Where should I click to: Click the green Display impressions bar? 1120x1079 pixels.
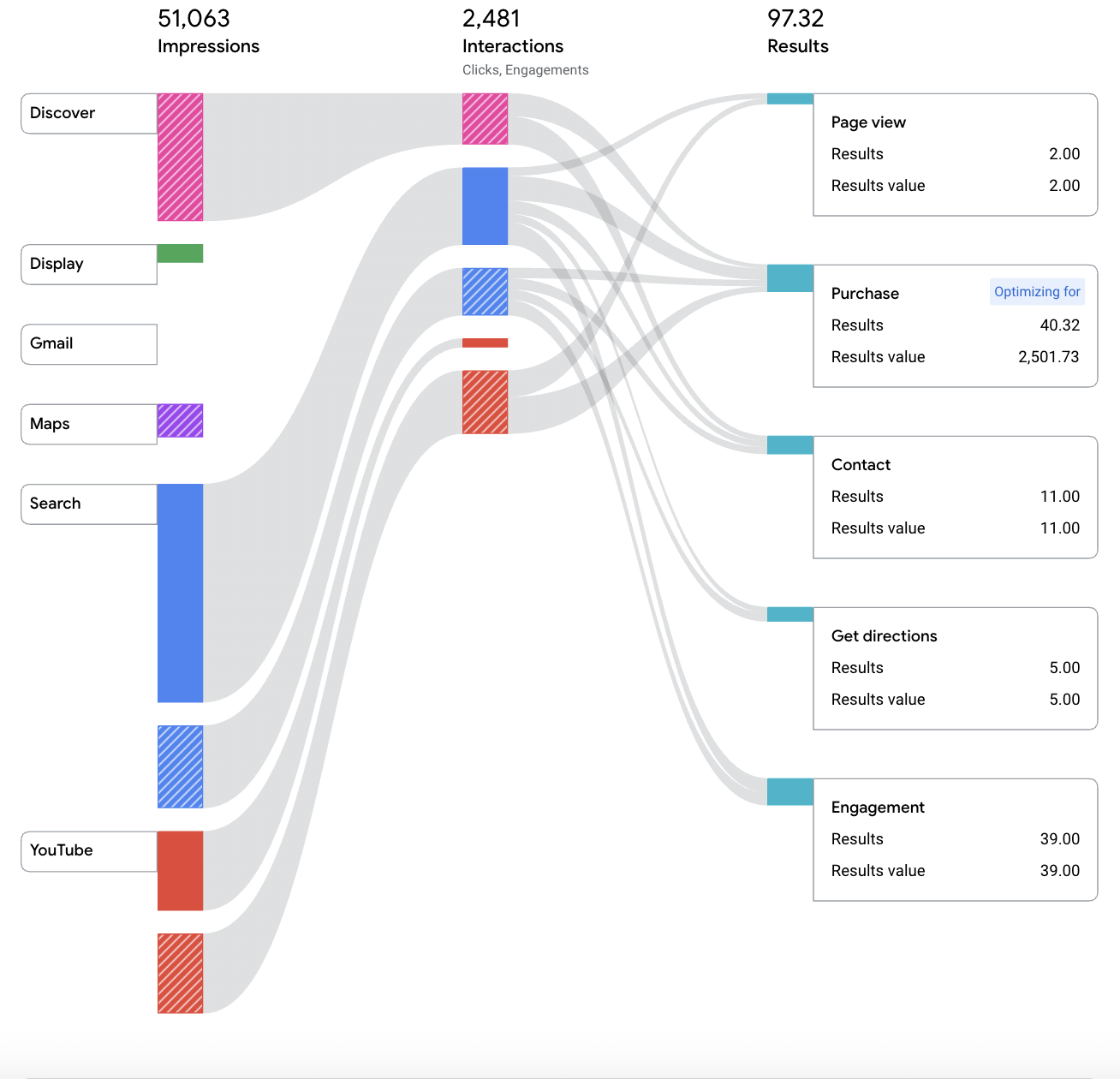point(180,253)
